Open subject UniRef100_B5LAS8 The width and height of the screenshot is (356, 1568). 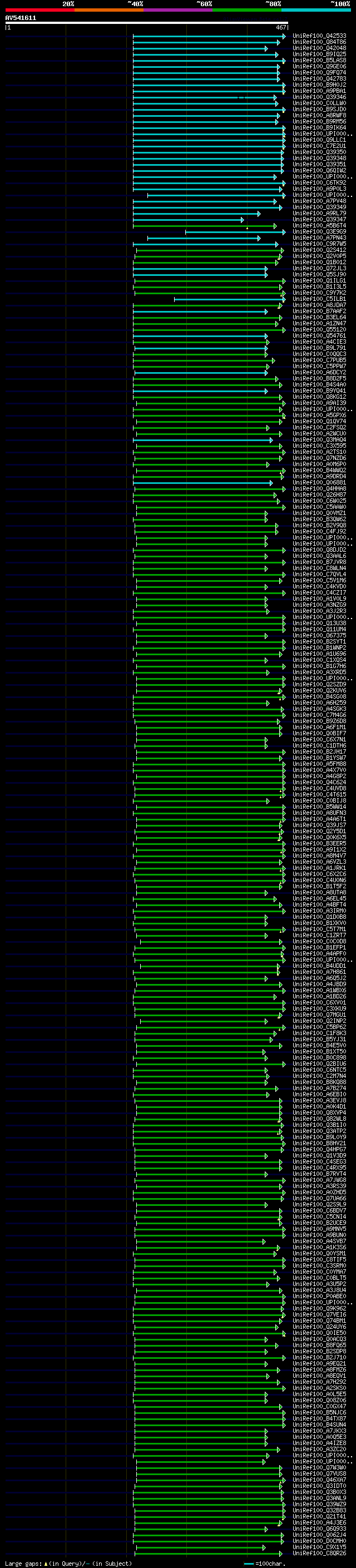[319, 60]
